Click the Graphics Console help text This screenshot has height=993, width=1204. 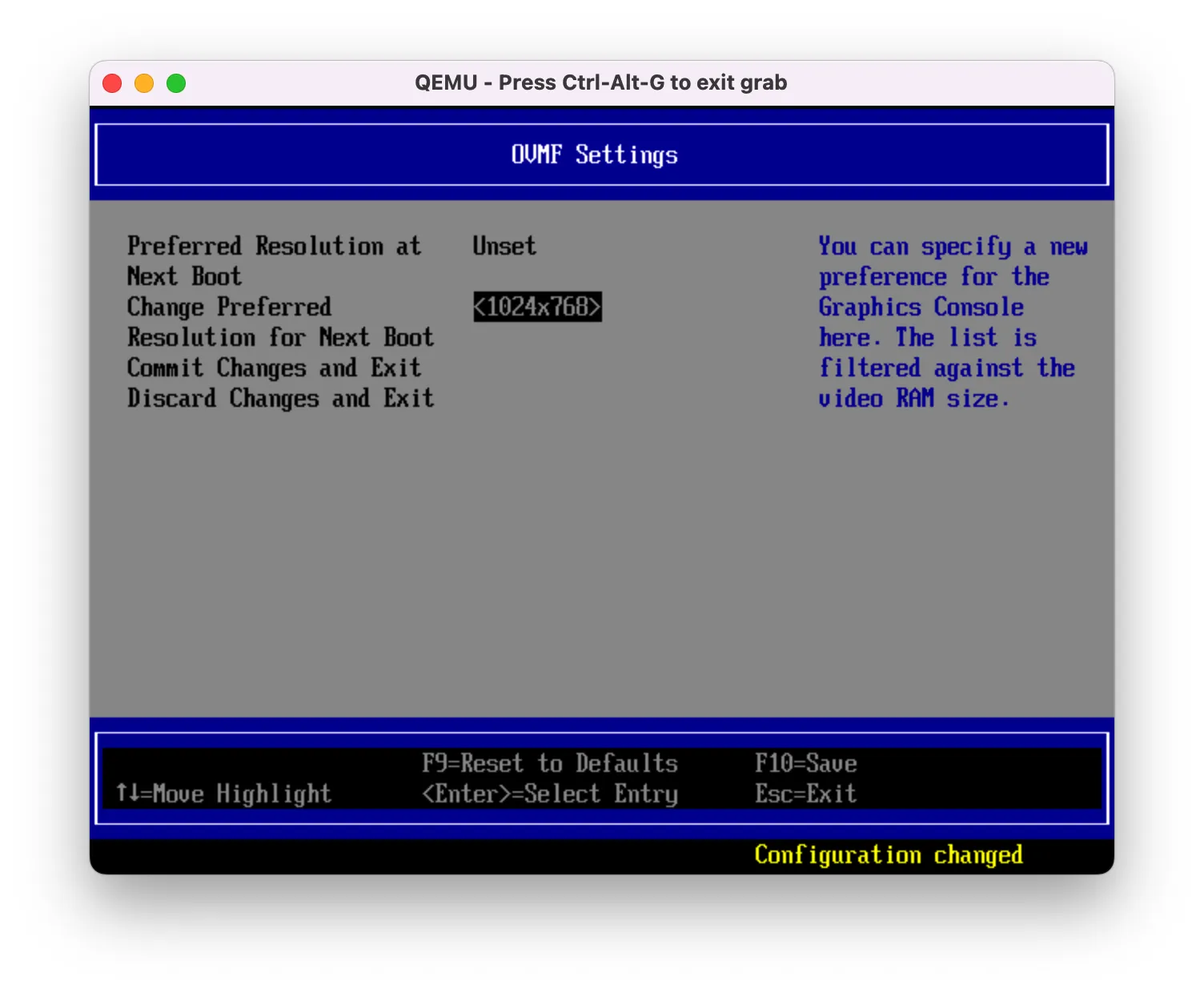pyautogui.click(x=953, y=322)
